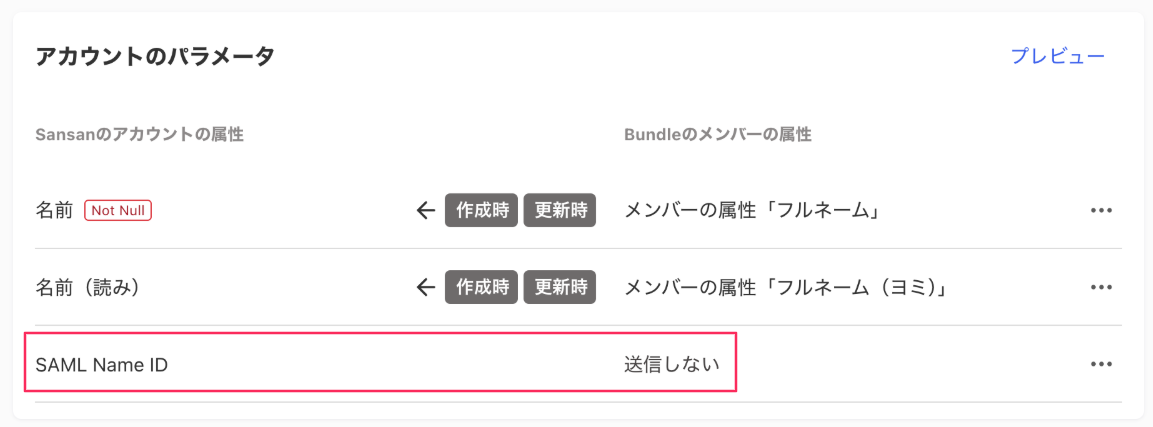Select the メンバーの属性「フルネーム」 mapping value
This screenshot has width=1153, height=427.
751,210
